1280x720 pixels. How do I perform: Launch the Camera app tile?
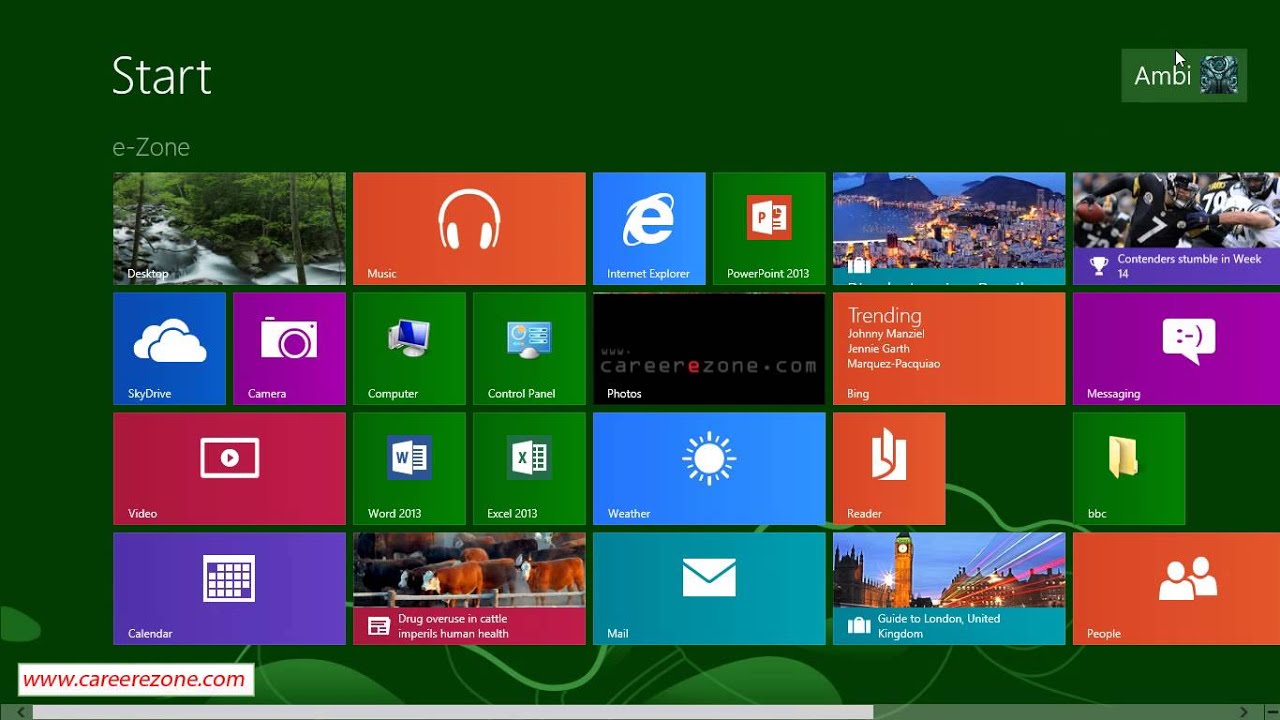[x=289, y=349]
